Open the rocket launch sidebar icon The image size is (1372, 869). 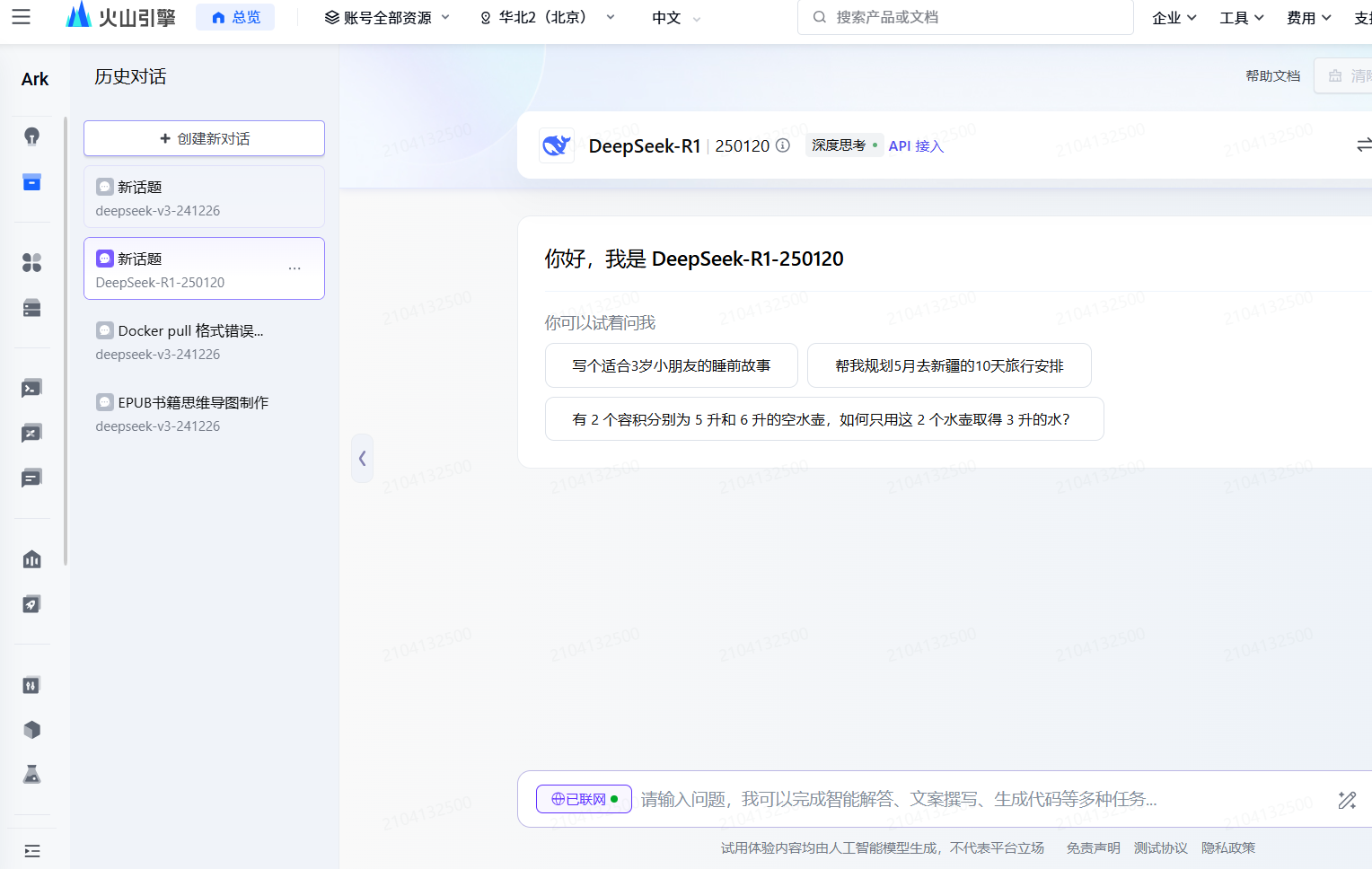[32, 604]
